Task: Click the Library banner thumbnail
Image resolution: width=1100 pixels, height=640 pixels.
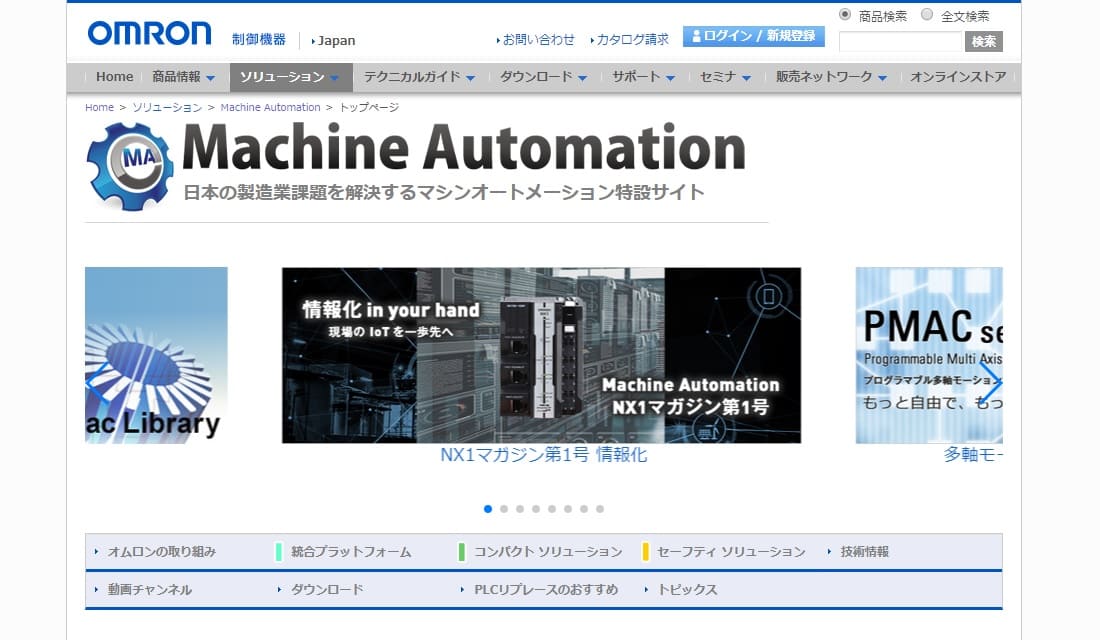Action: click(156, 355)
